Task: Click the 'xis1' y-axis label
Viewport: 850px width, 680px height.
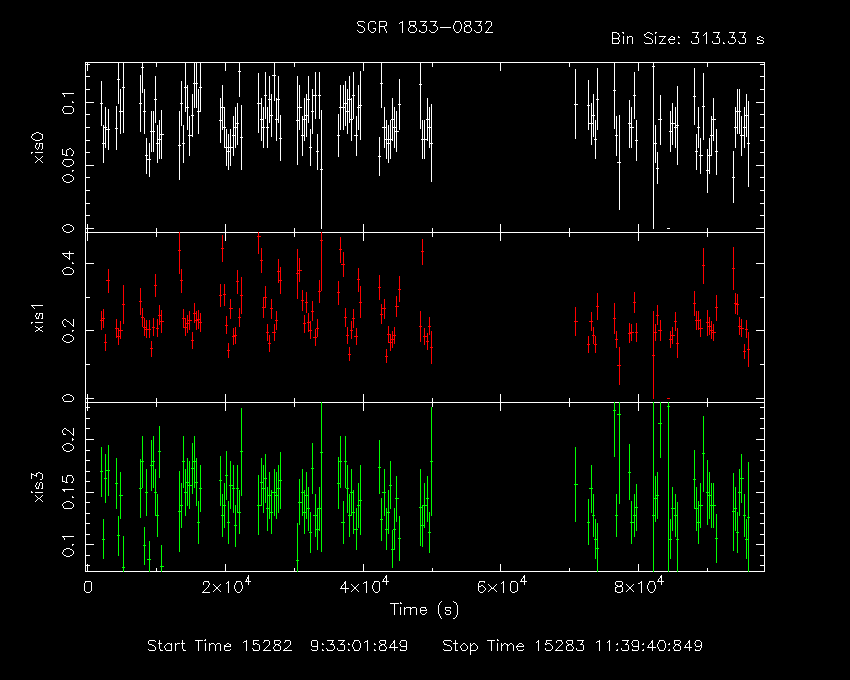Action: coord(38,318)
